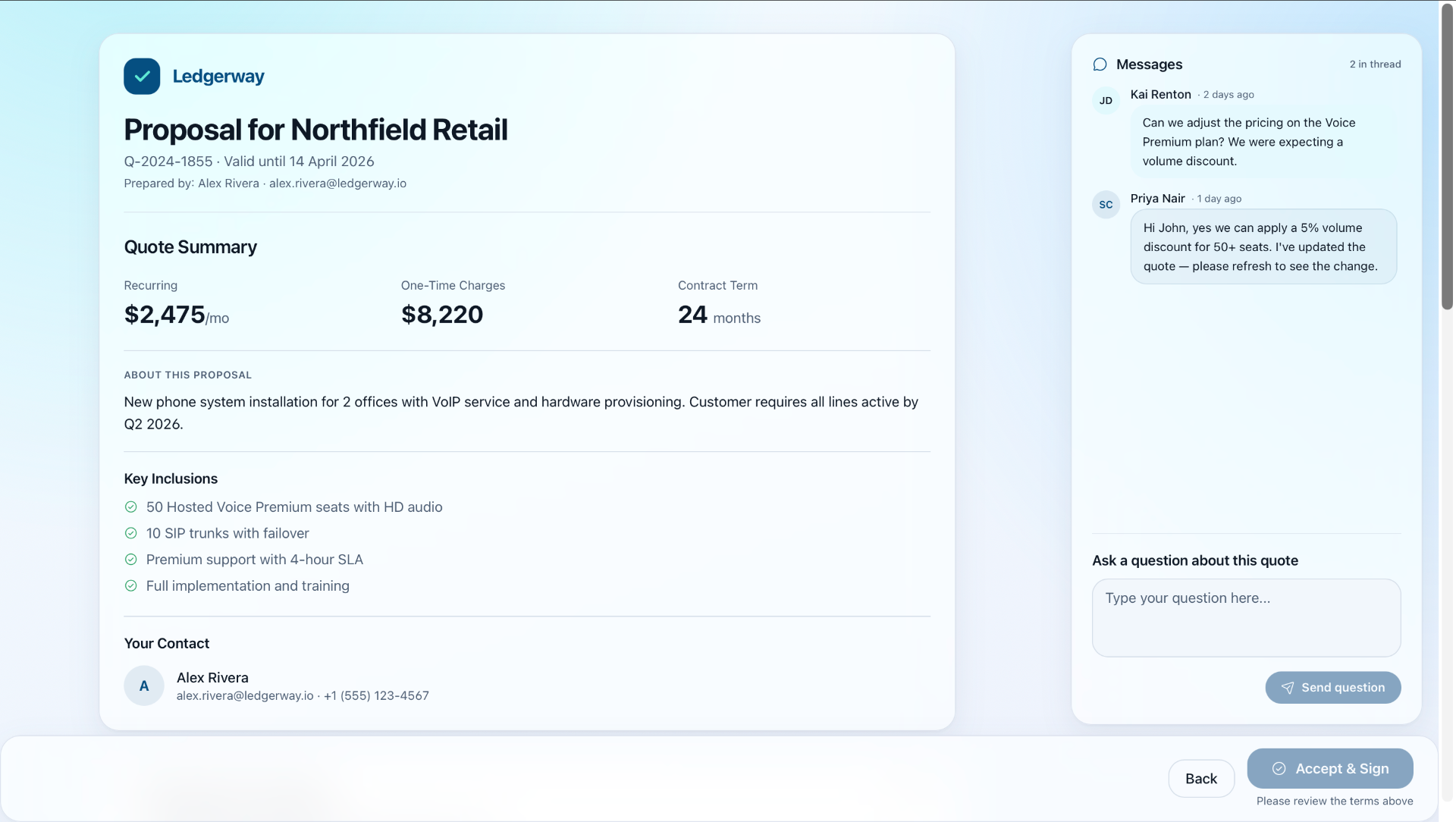
Task: Click the SC avatar next to Priya Nair
Action: 1106,204
